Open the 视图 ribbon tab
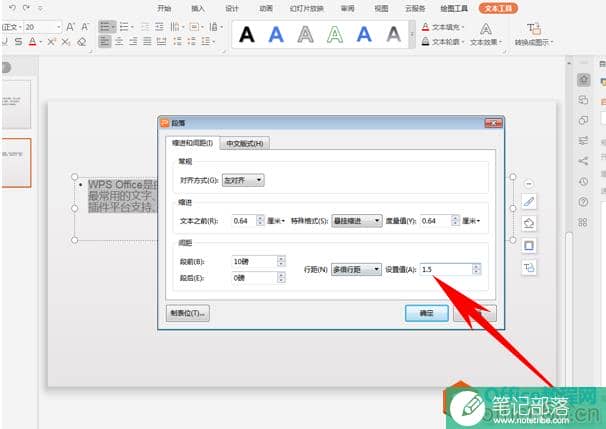This screenshot has width=606, height=429. [x=381, y=8]
